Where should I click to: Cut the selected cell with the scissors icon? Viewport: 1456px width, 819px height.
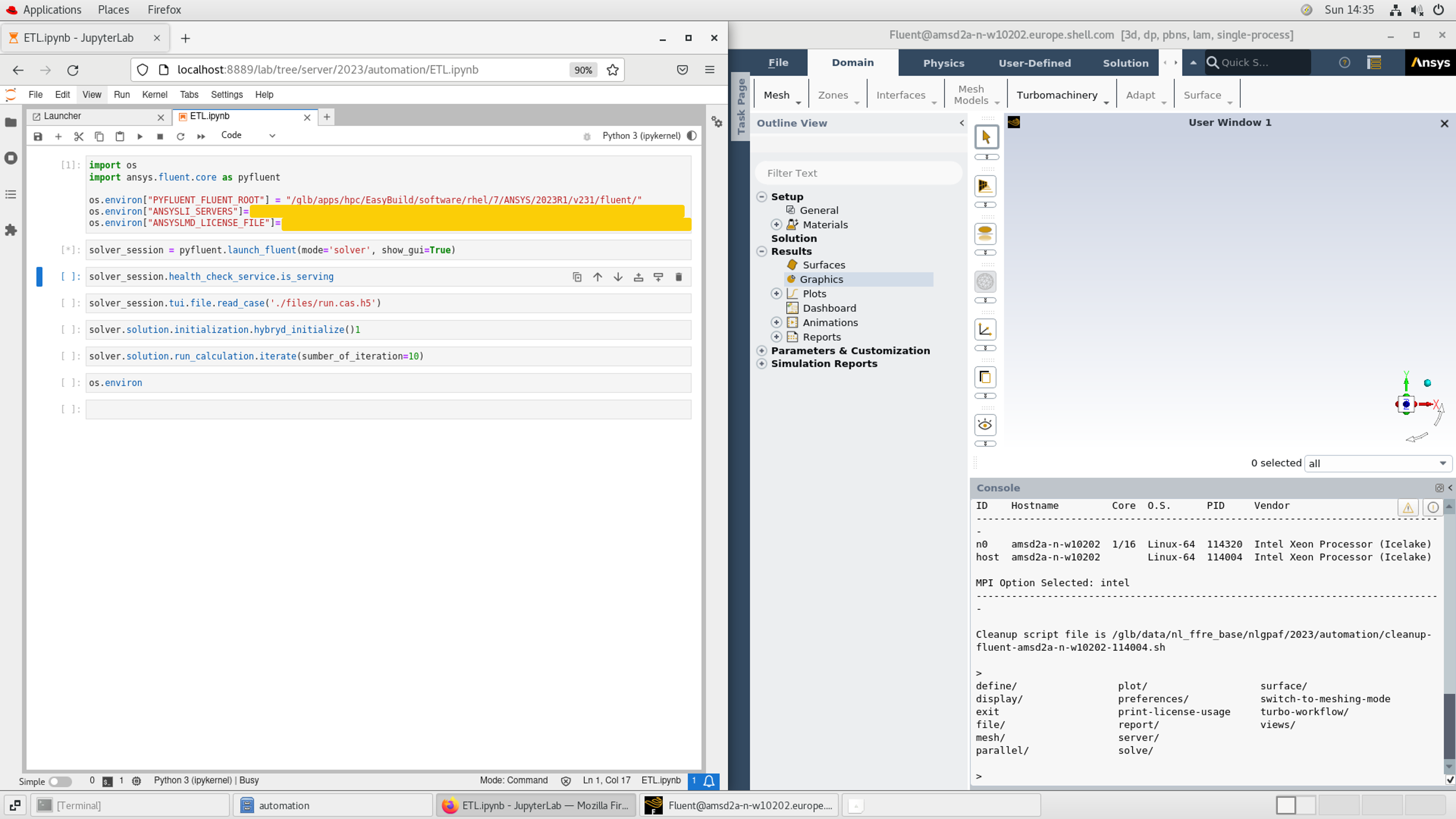(x=78, y=136)
